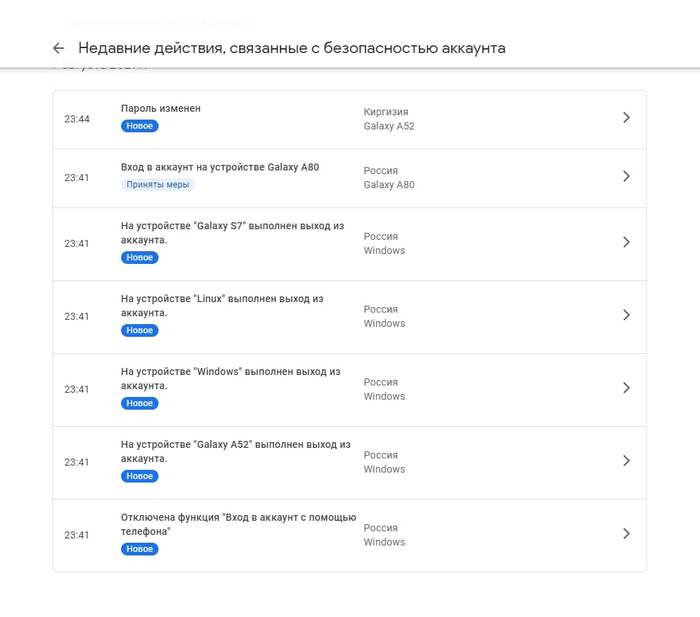The height and width of the screenshot is (617, 700).
Task: Click the page title "Недавние действия" header
Action: [292, 48]
